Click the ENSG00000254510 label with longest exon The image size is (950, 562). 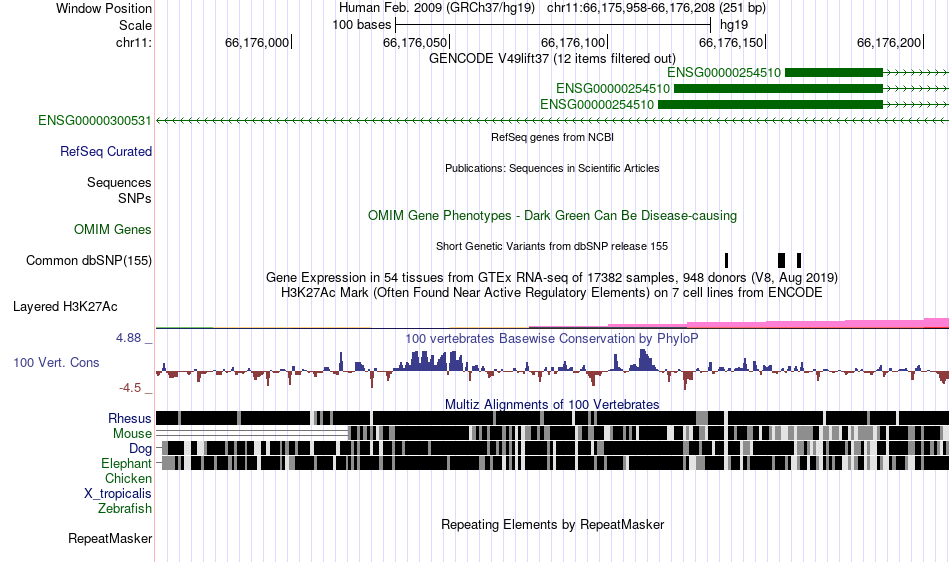coord(597,104)
